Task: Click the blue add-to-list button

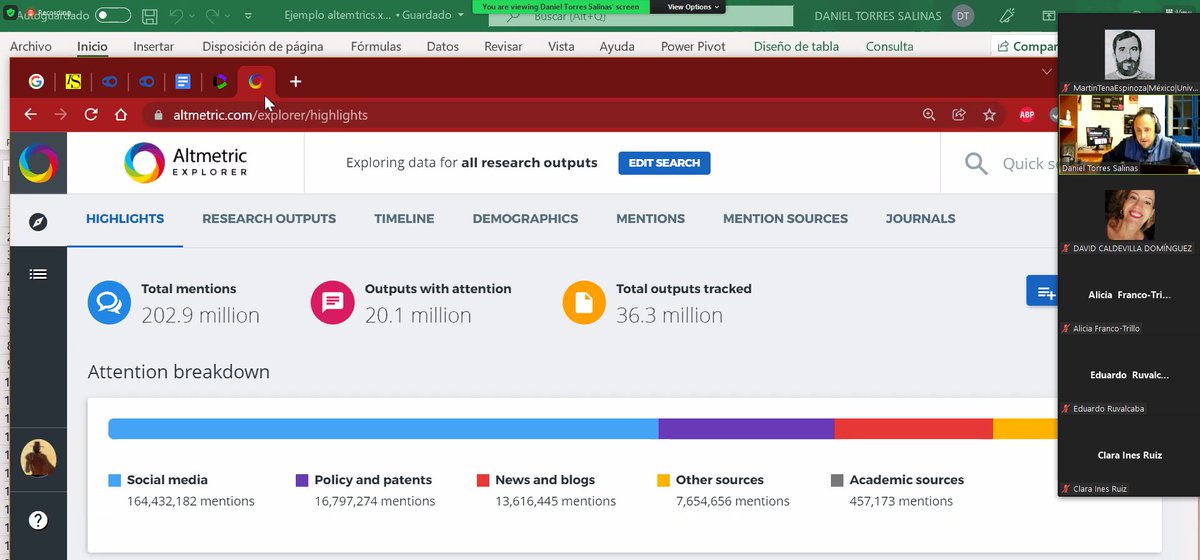Action: pyautogui.click(x=1042, y=291)
